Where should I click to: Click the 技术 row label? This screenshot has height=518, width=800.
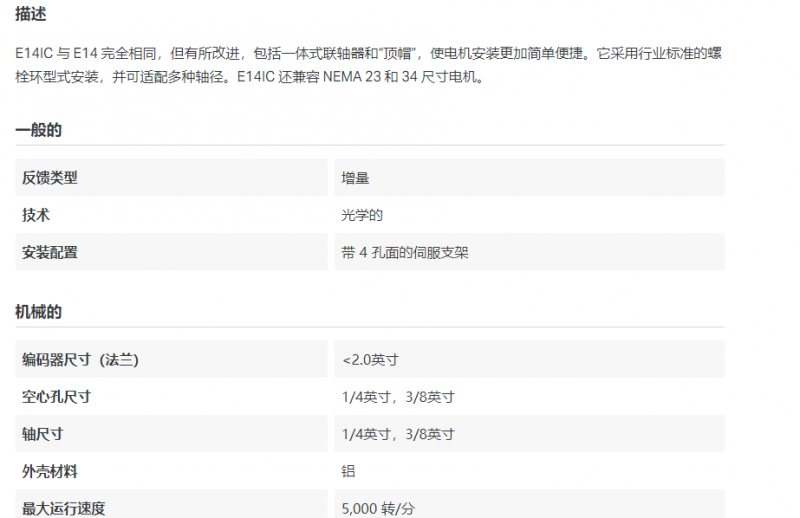tap(36, 215)
